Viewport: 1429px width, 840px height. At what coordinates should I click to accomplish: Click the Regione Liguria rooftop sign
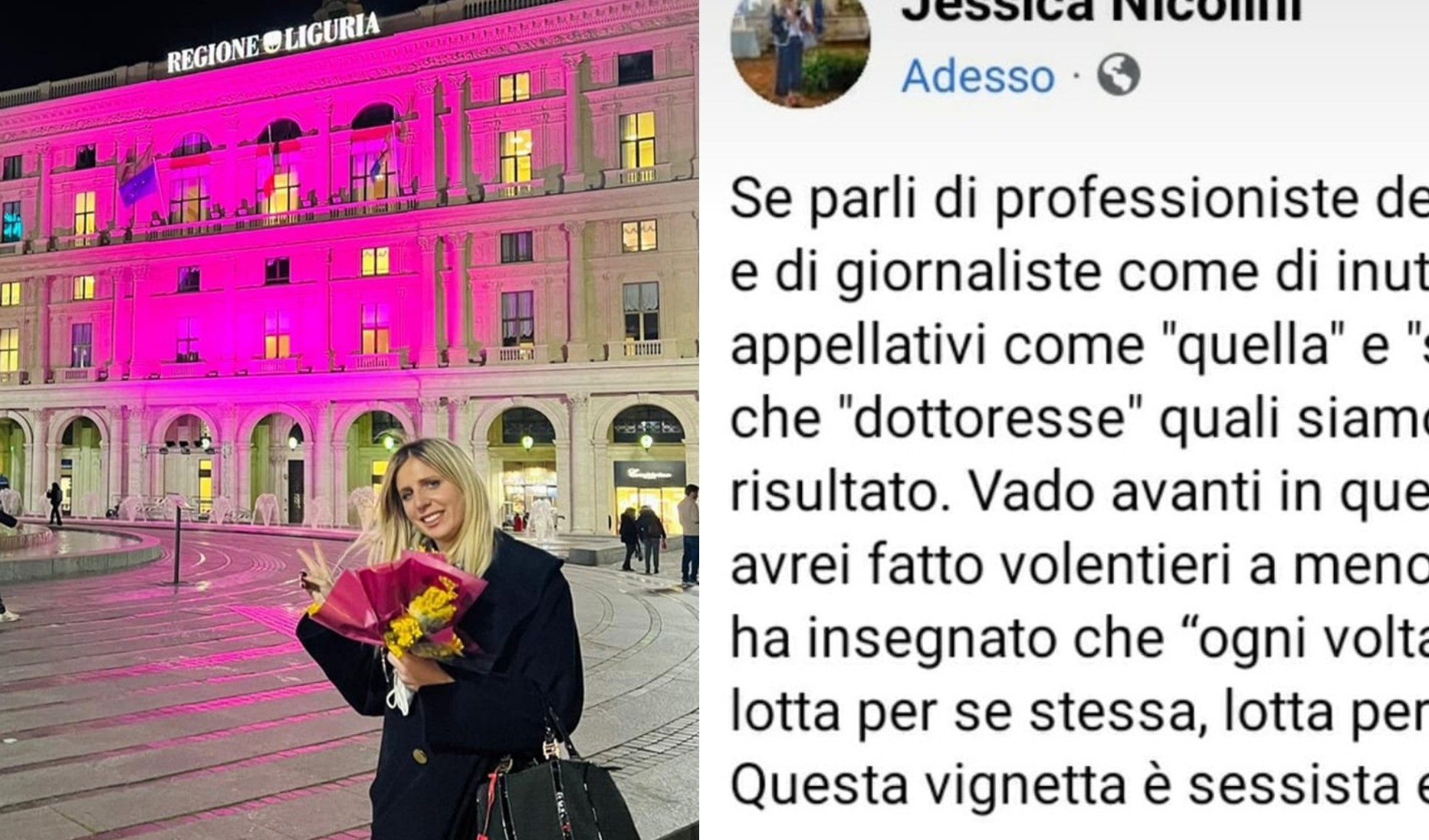coord(274,42)
